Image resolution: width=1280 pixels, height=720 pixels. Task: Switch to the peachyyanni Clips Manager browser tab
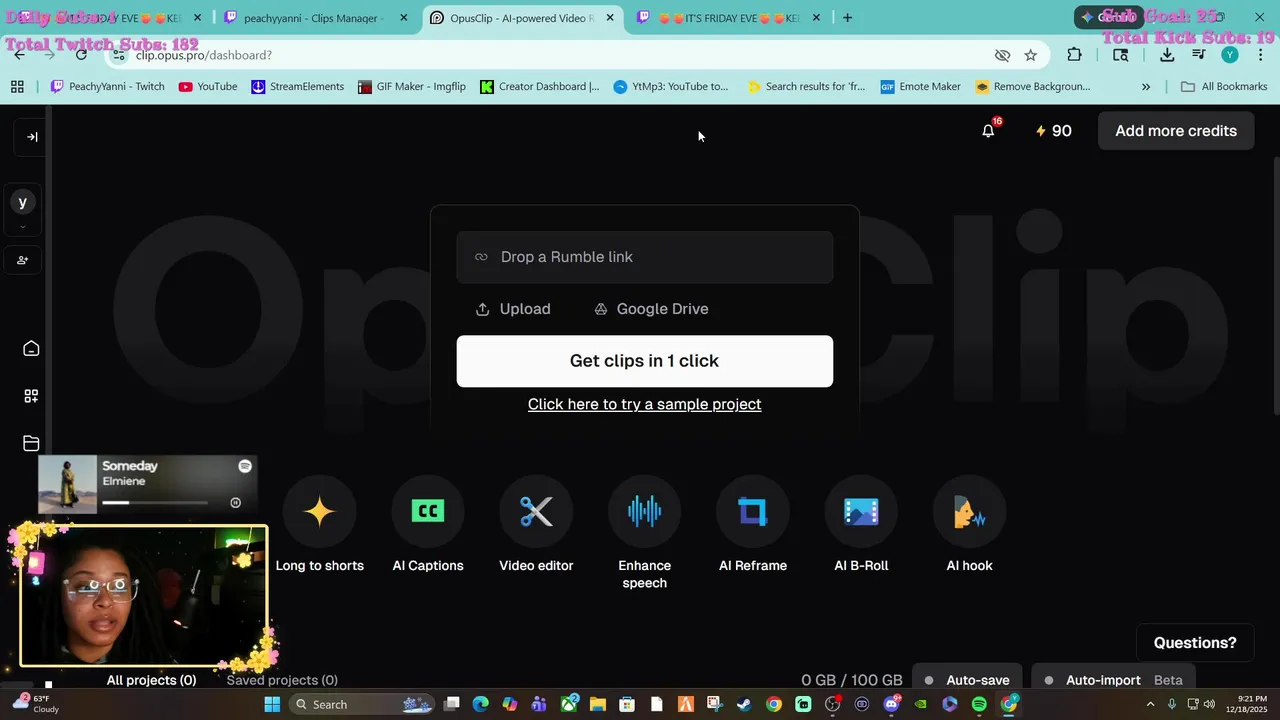316,18
